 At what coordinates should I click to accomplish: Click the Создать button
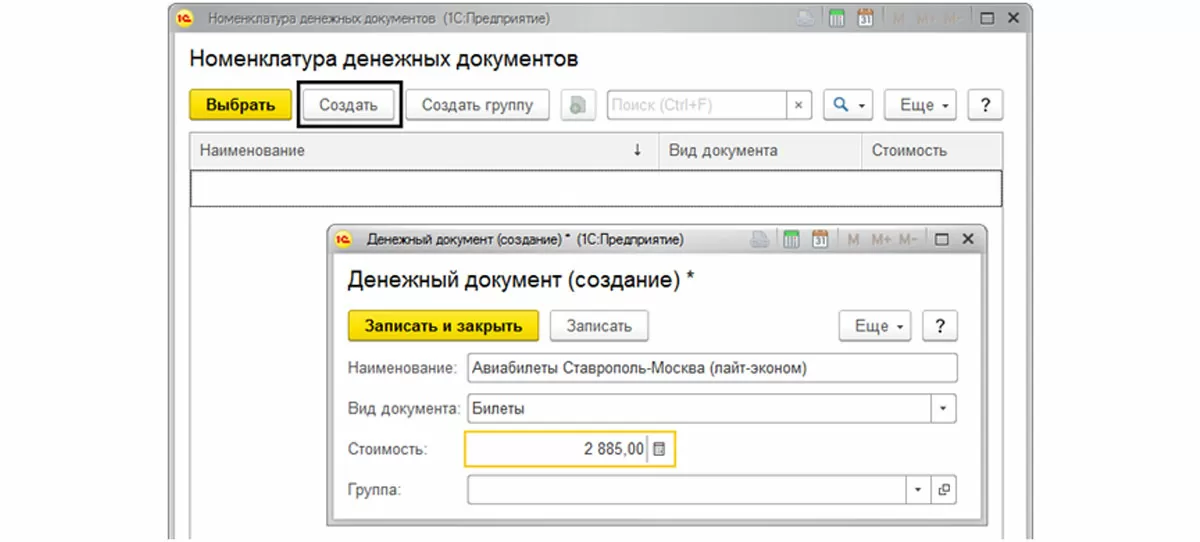tap(348, 105)
